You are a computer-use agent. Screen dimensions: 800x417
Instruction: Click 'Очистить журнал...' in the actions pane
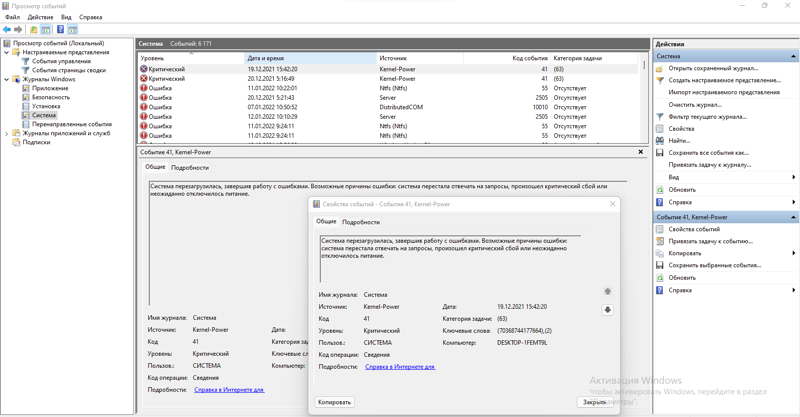click(x=695, y=105)
